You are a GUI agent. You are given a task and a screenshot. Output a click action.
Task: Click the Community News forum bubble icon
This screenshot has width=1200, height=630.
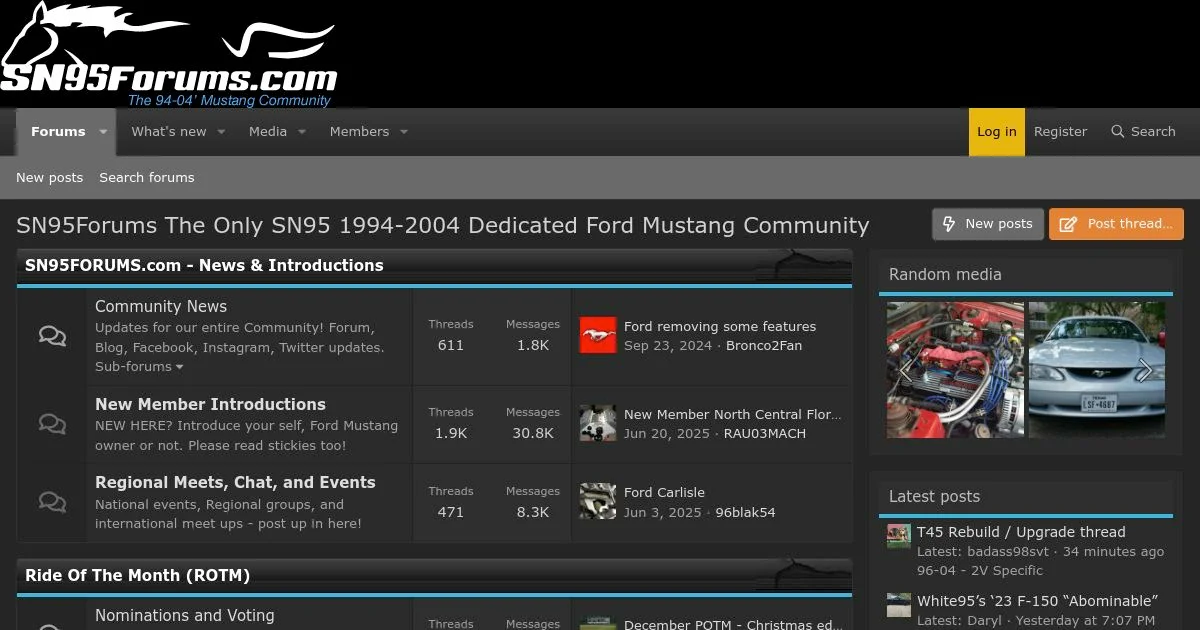(52, 336)
